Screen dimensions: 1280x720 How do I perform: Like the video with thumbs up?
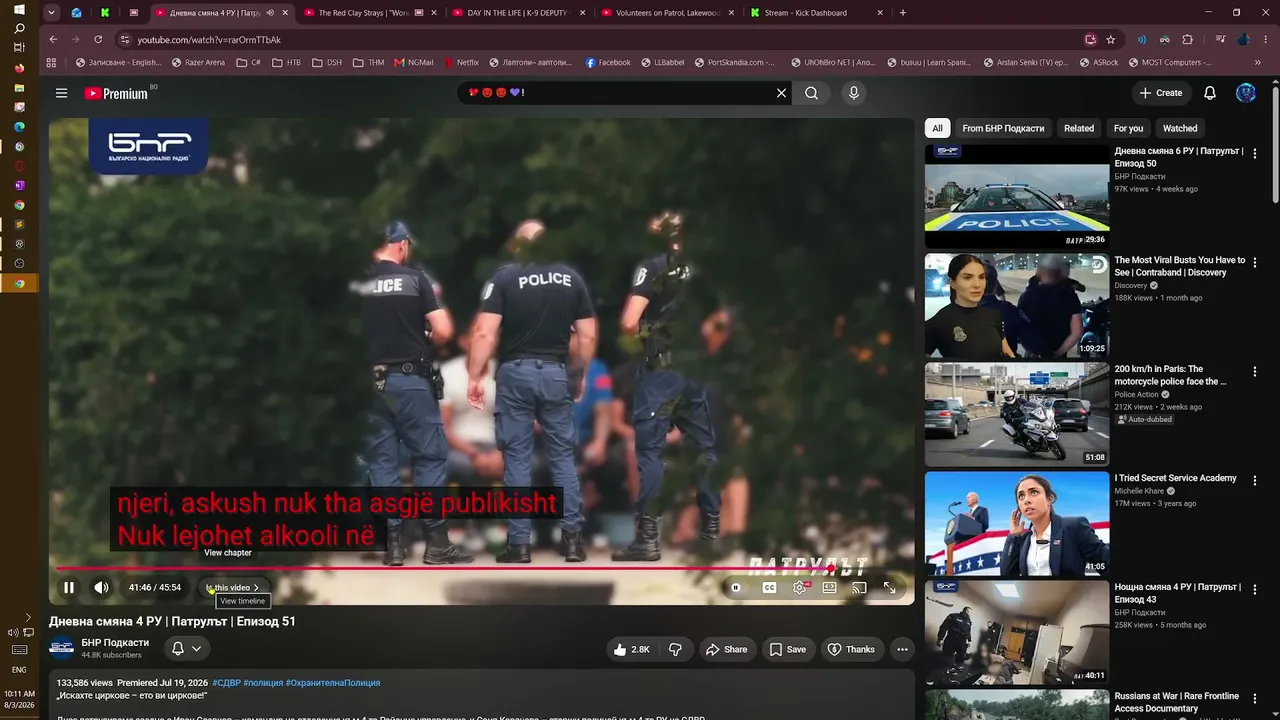click(x=631, y=649)
